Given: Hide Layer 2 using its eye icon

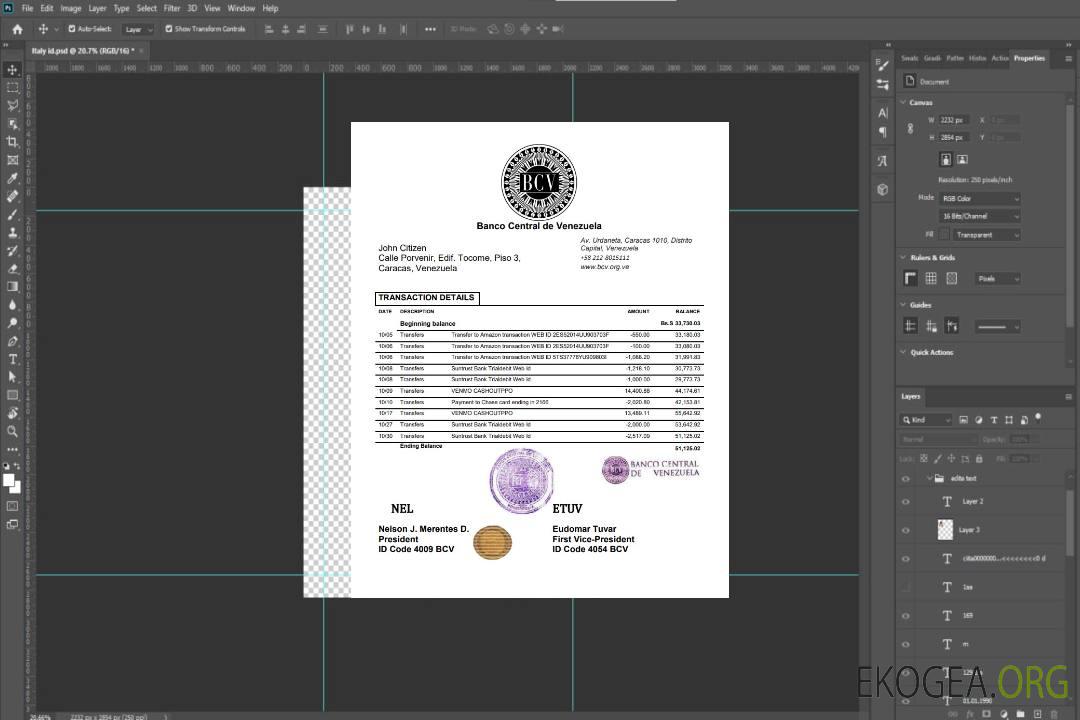Looking at the screenshot, I should tap(906, 502).
